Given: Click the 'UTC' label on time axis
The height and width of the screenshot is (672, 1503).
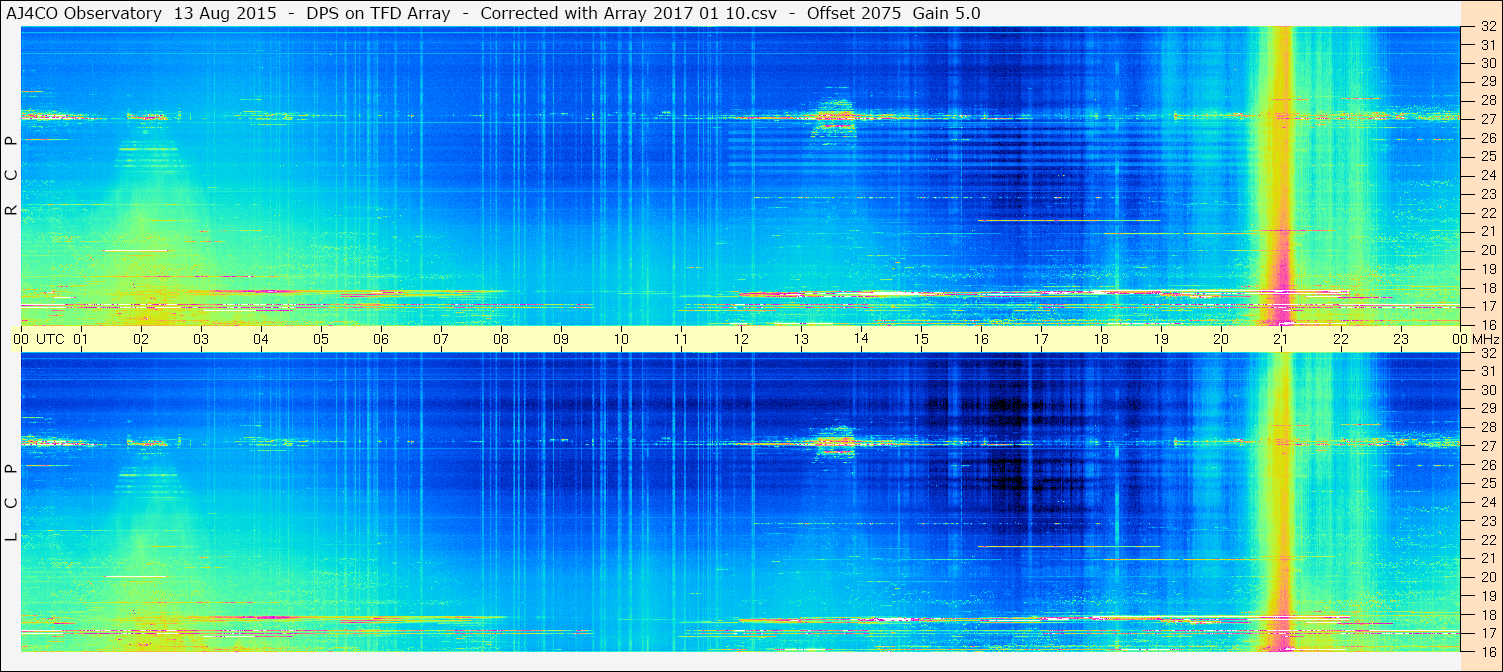Looking at the screenshot, I should pyautogui.click(x=50, y=339).
